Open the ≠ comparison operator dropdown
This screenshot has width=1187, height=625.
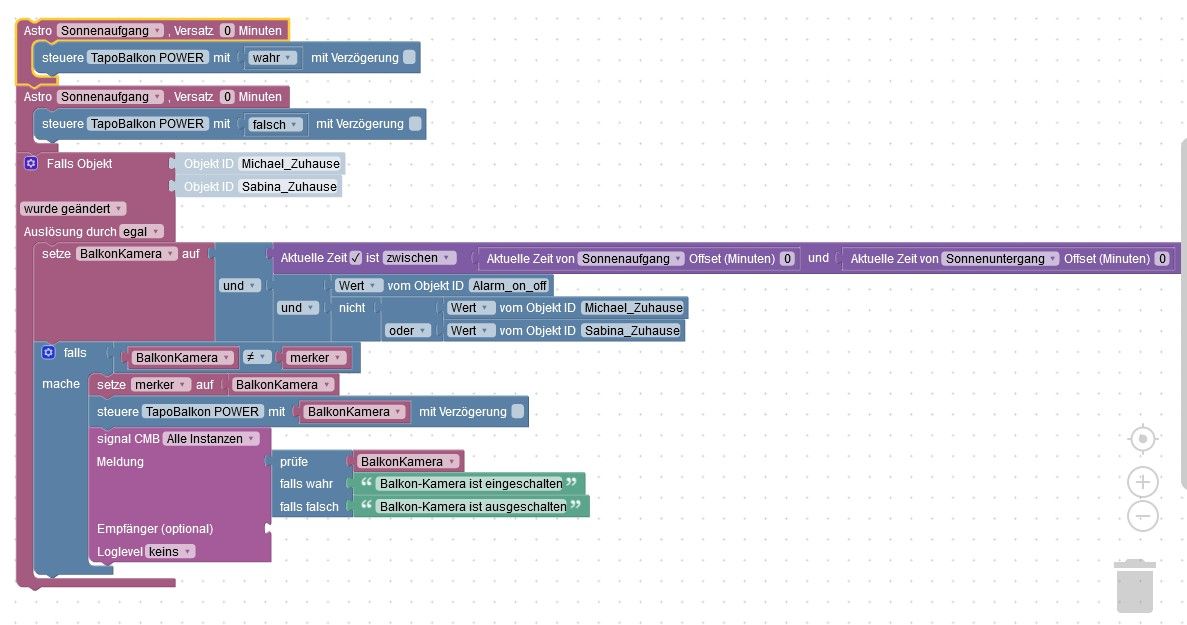pos(257,357)
